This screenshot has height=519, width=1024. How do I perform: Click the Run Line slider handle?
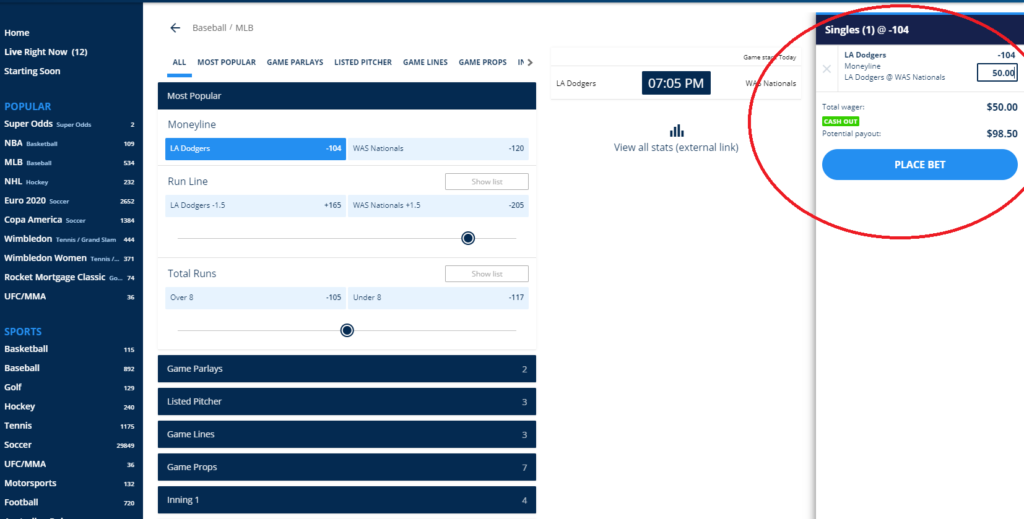click(468, 238)
